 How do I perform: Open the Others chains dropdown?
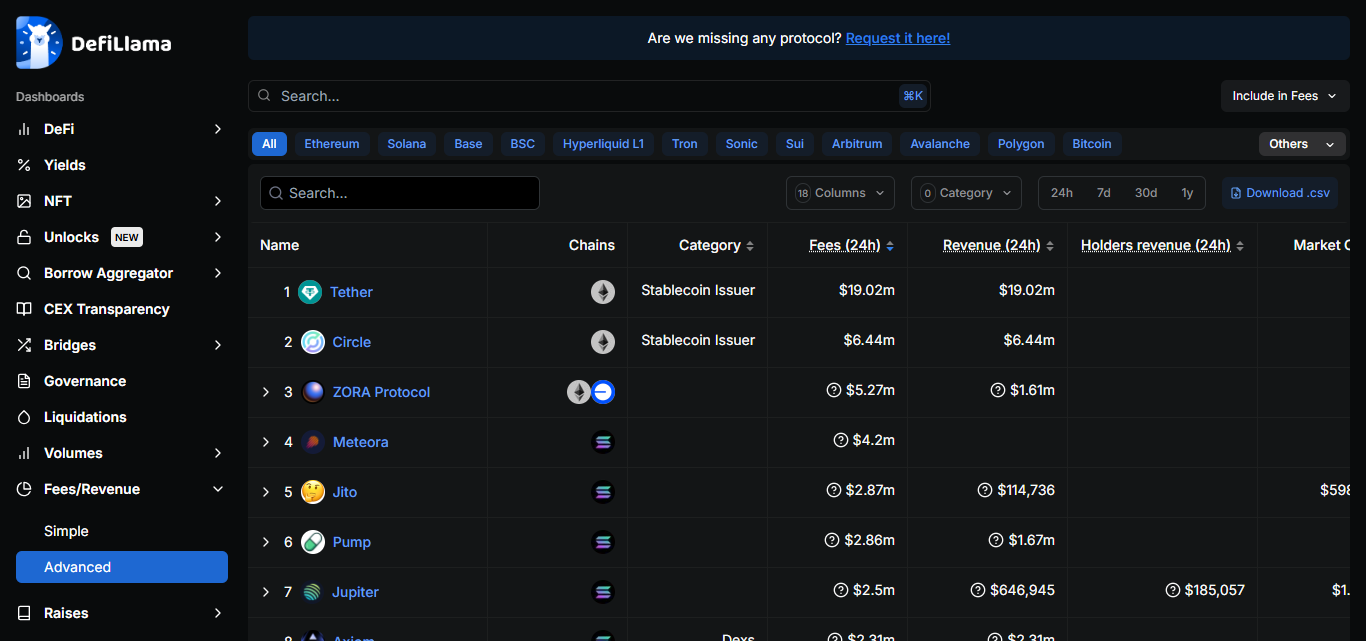point(1302,144)
